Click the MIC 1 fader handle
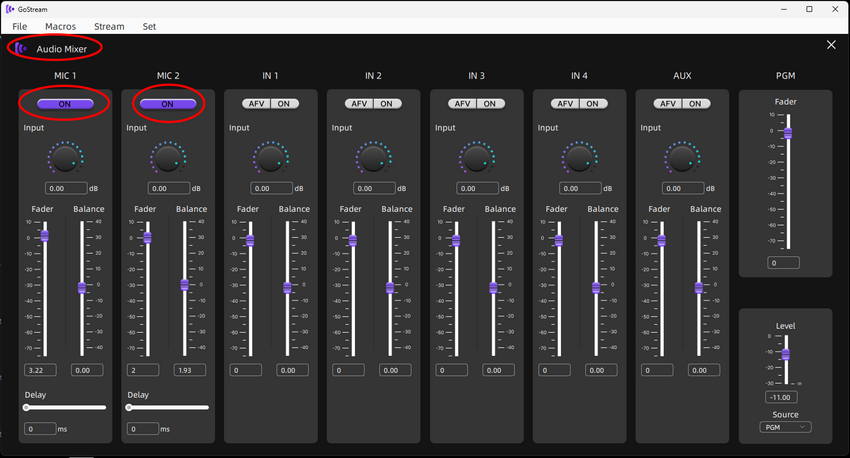 tap(45, 236)
